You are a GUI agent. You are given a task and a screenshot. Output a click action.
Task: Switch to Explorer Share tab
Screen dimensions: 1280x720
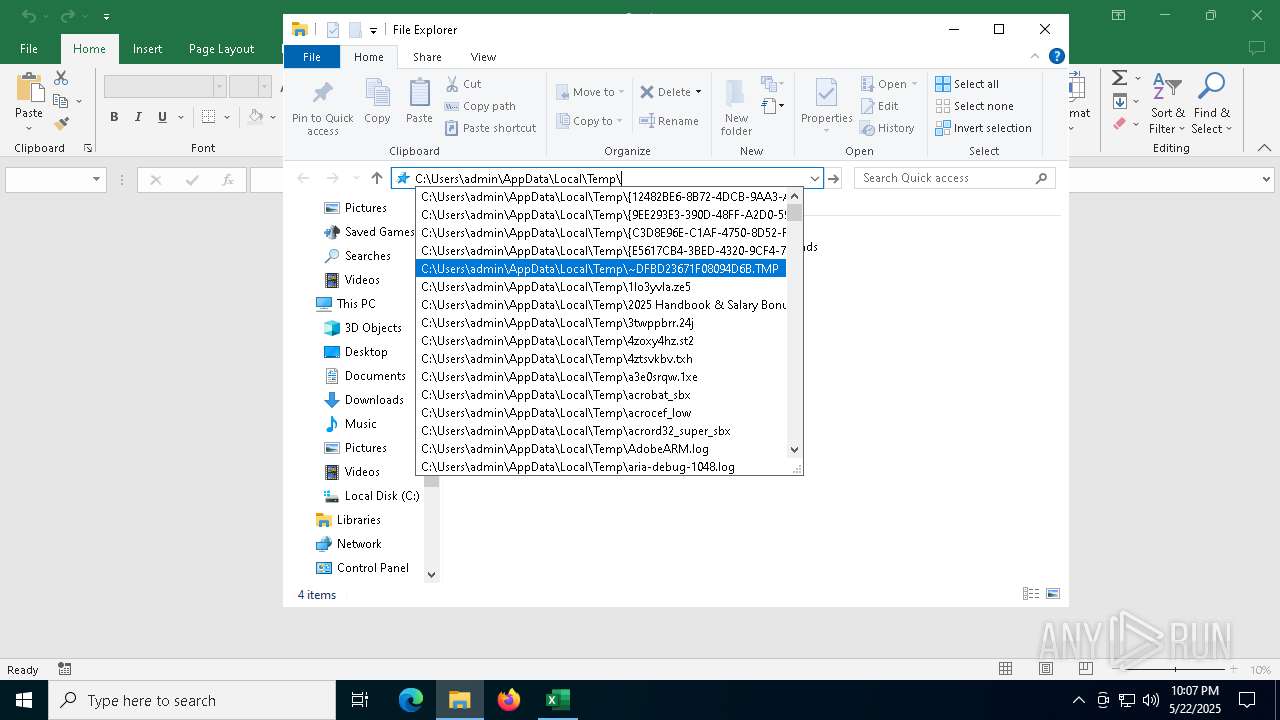pos(427,57)
